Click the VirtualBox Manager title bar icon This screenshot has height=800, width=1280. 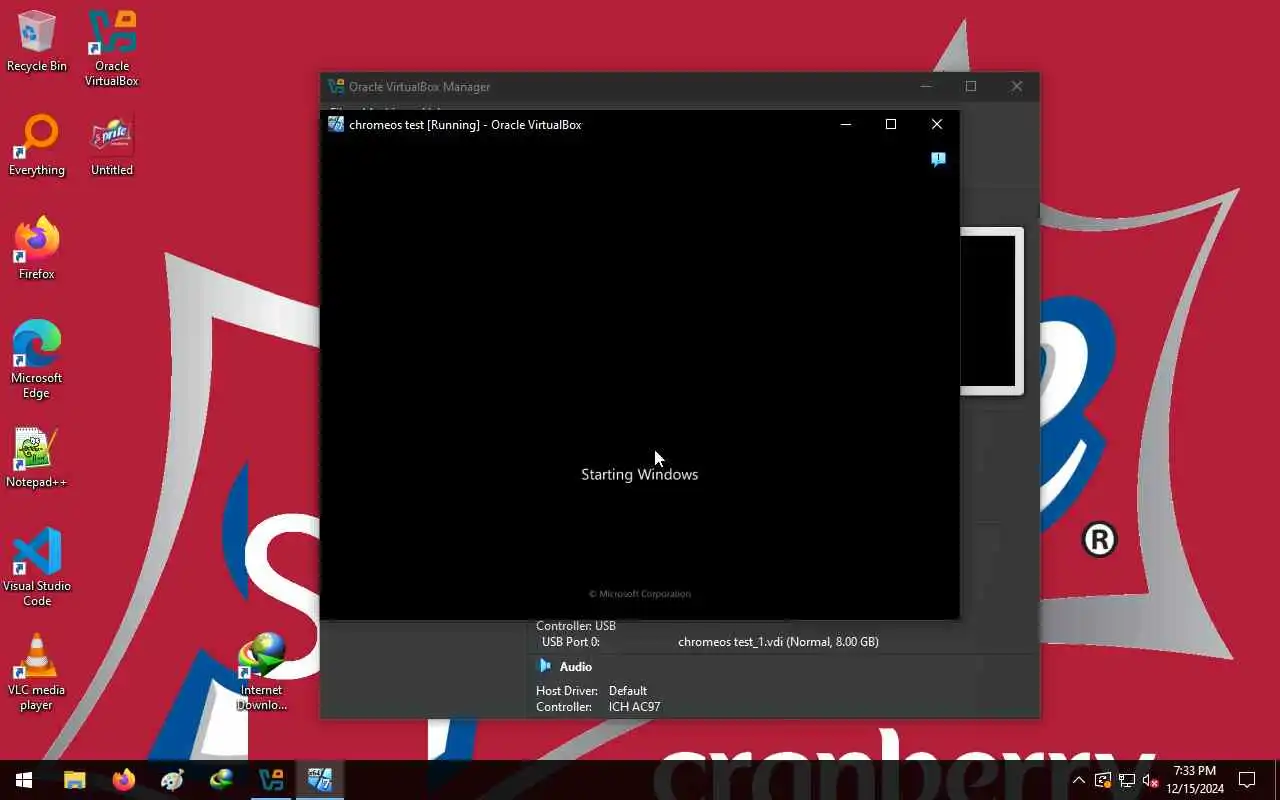click(x=336, y=87)
